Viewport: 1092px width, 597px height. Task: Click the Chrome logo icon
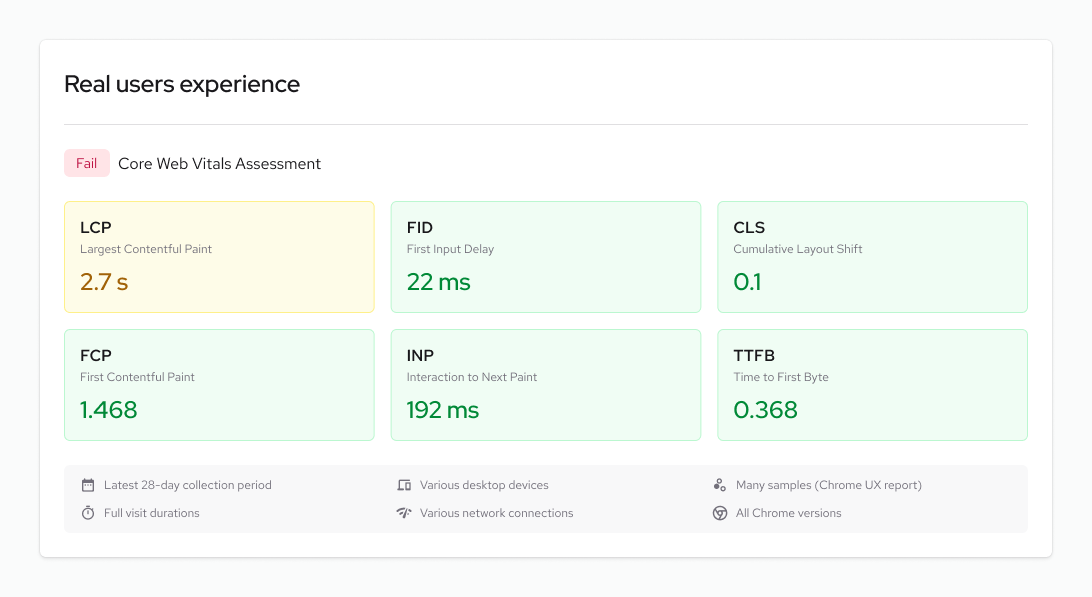pyautogui.click(x=719, y=513)
